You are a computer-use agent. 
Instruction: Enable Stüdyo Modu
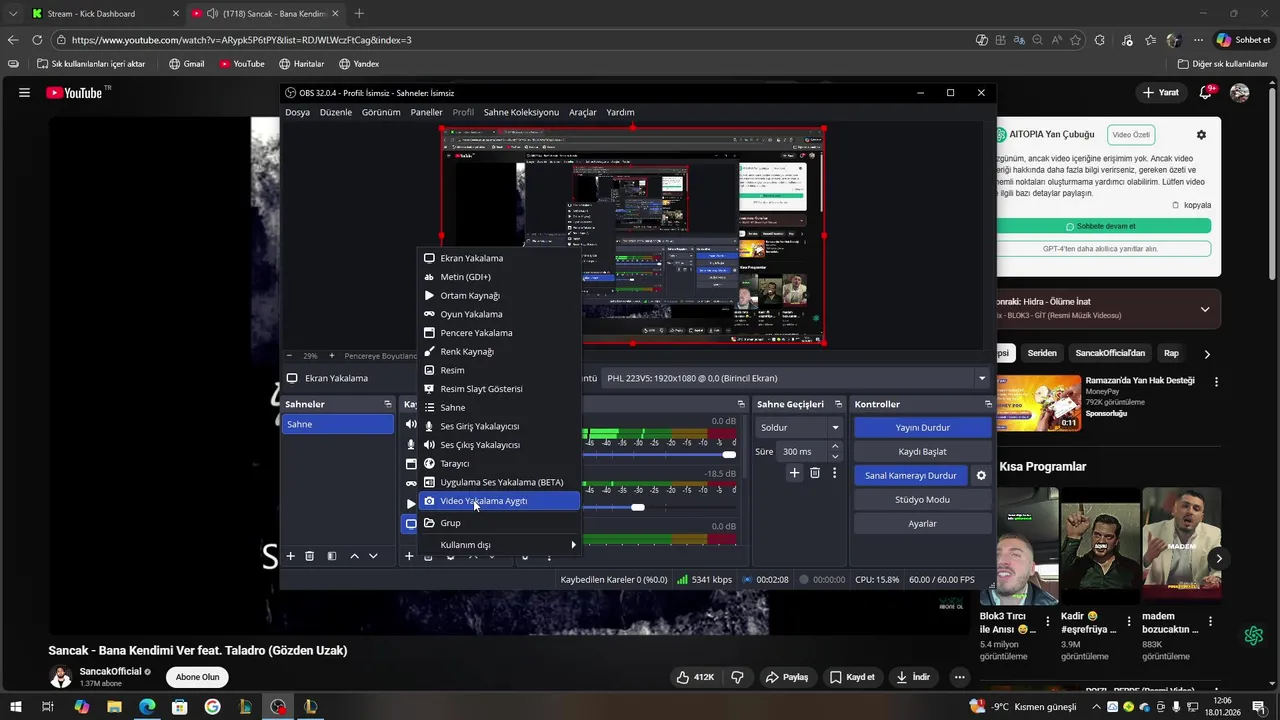(922, 499)
